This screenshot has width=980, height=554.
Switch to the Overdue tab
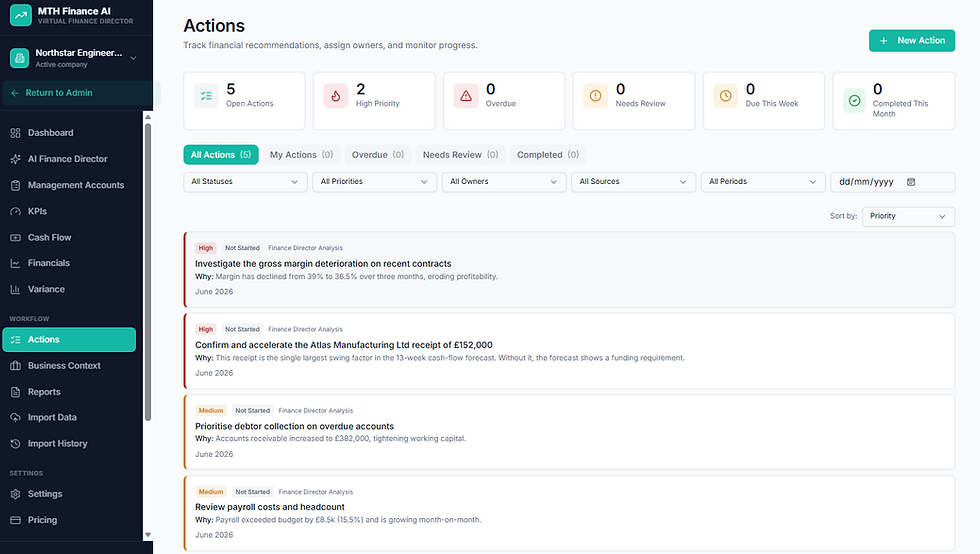point(378,154)
